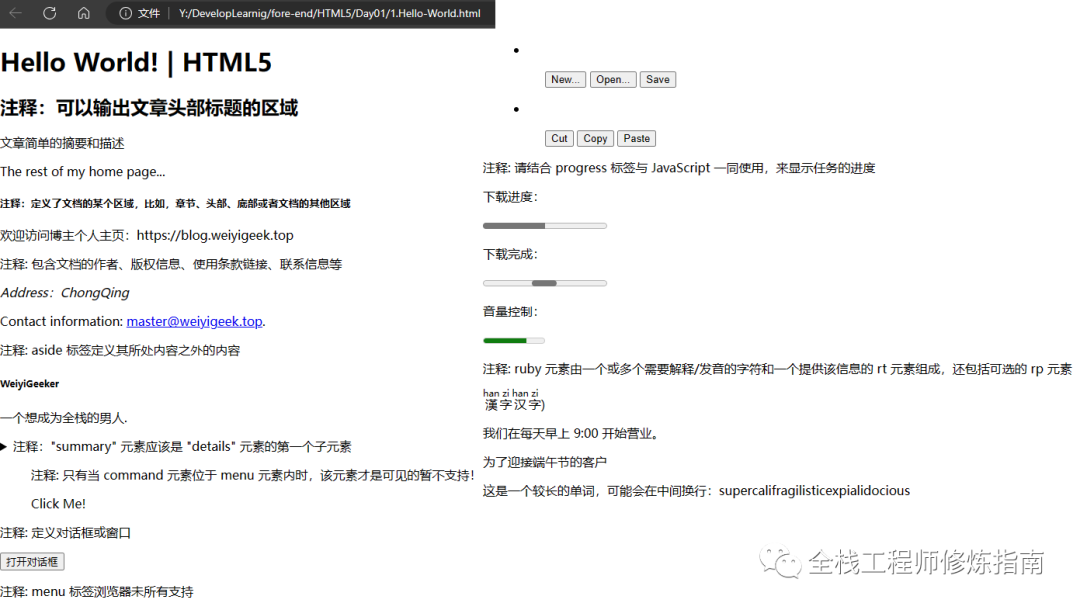Click the 音量控制 label
The width and height of the screenshot is (1080, 610).
510,312
